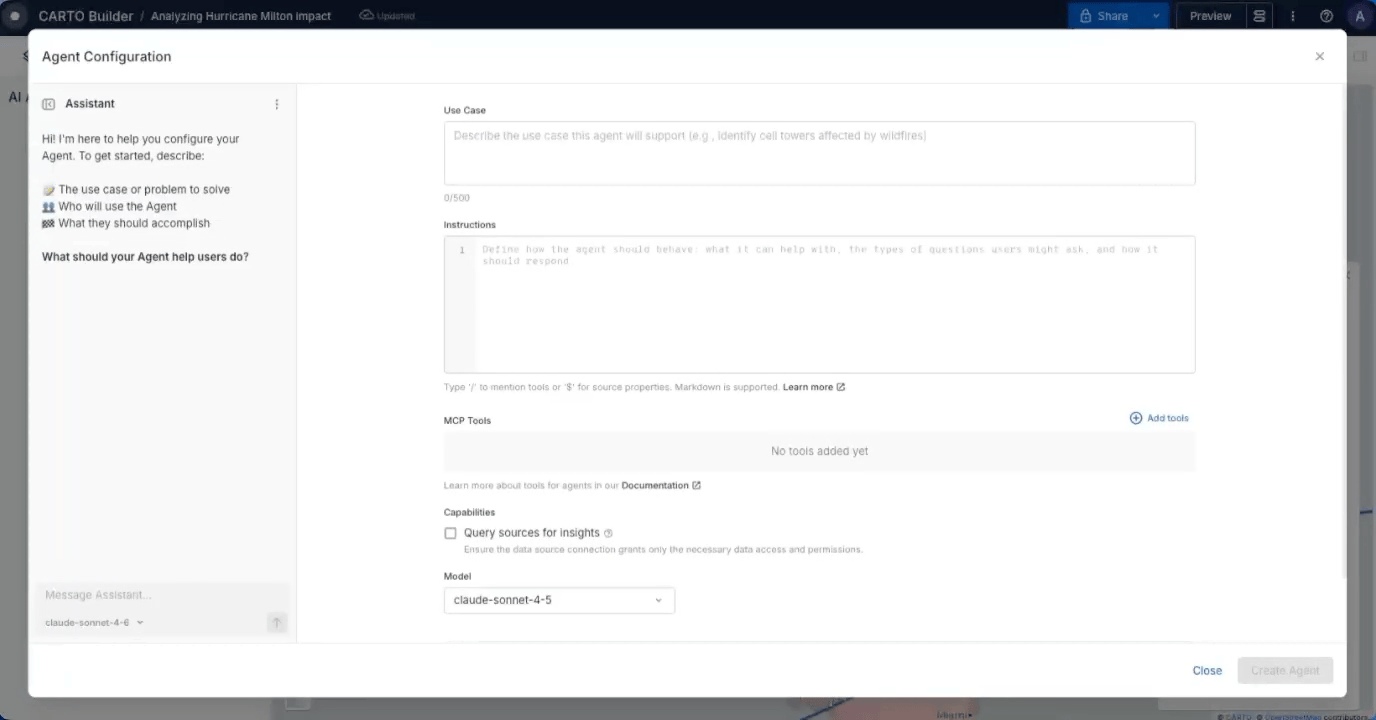Viewport: 1376px width, 720px height.
Task: Select the Analyzing Hurricane Milton impact title
Action: coord(240,15)
